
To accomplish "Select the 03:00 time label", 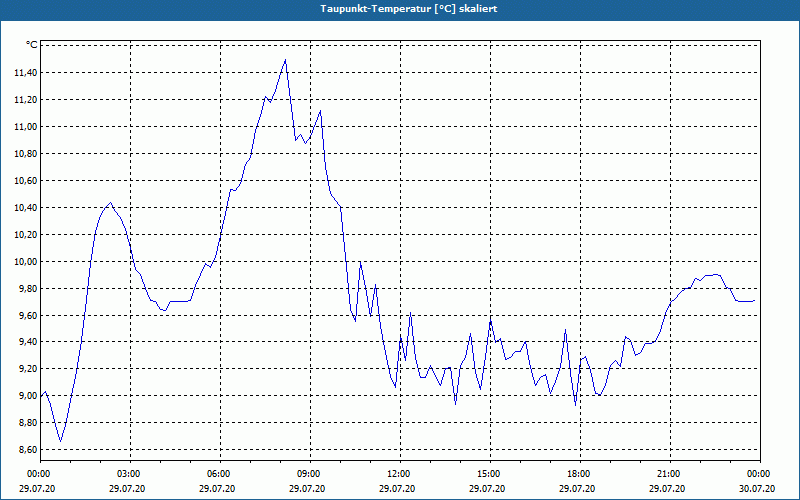I will [x=129, y=474].
